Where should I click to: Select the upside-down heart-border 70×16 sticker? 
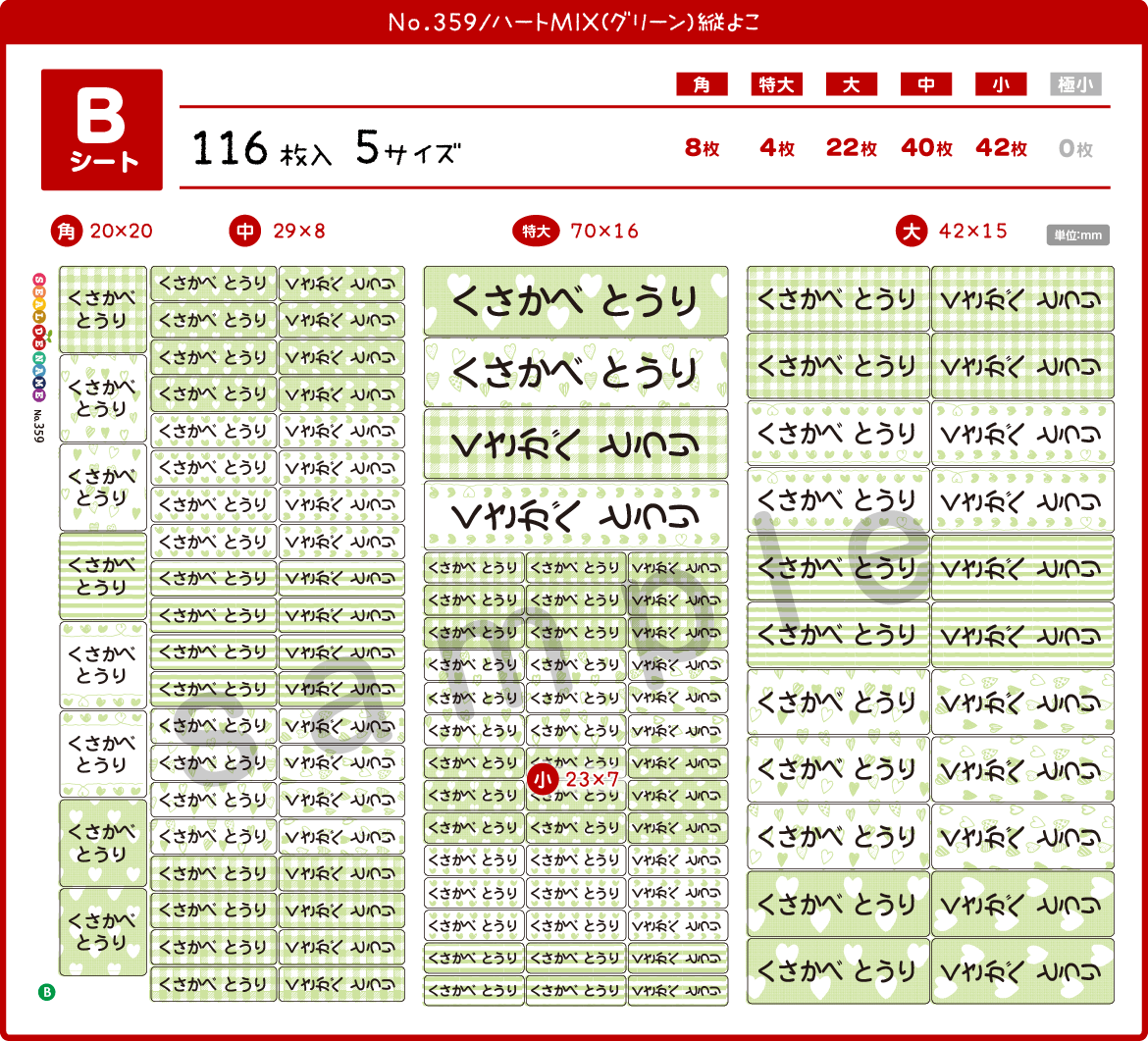tap(576, 515)
